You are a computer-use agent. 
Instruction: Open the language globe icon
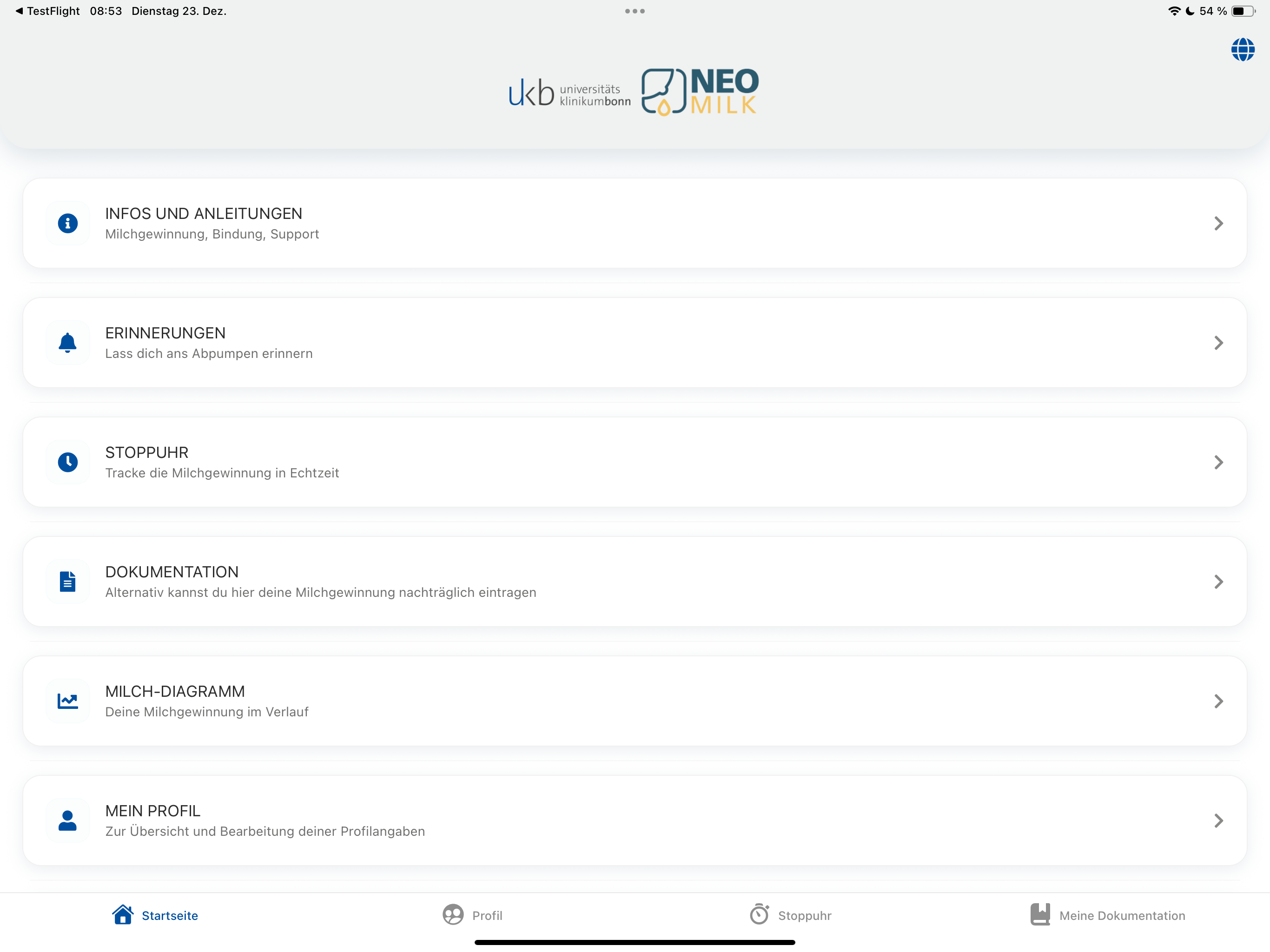[x=1243, y=49]
